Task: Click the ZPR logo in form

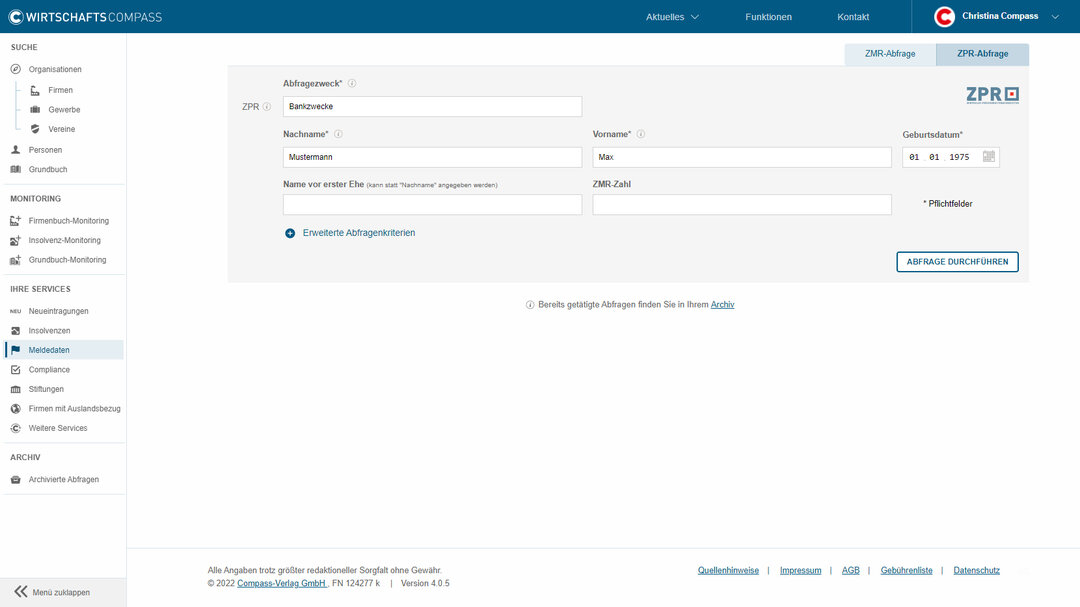Action: pos(993,94)
